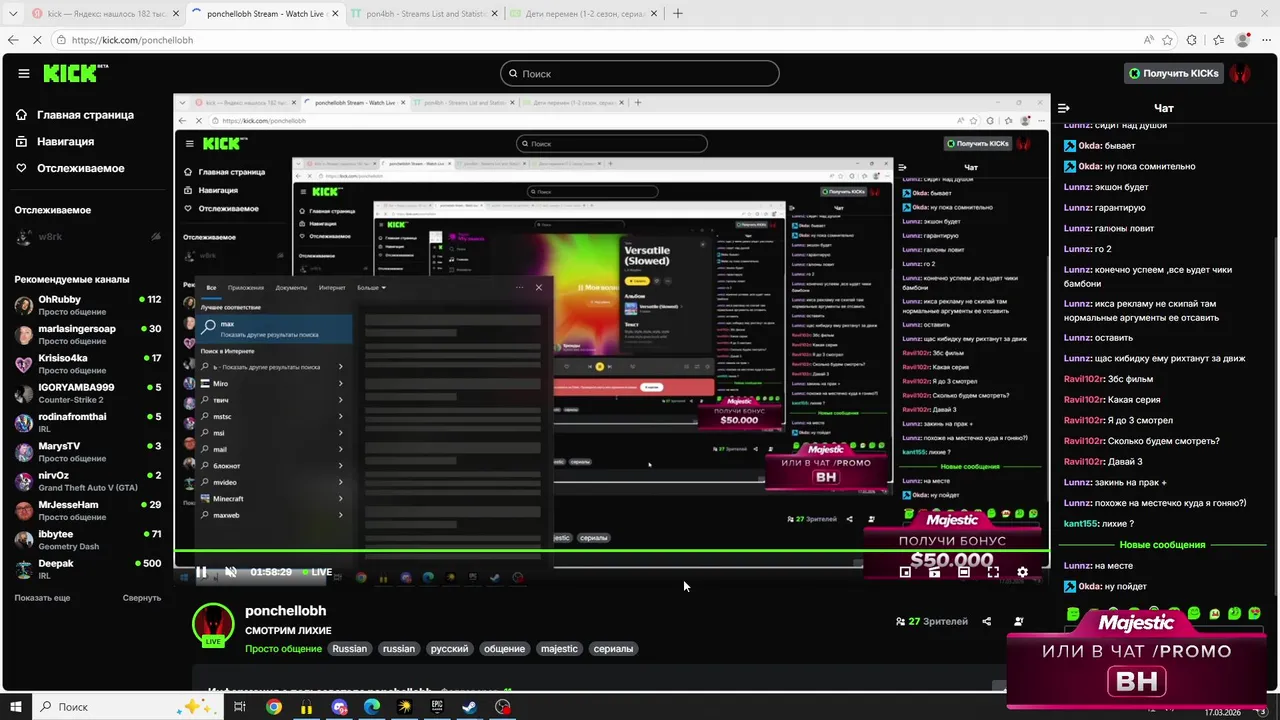Click the сериалы tag
This screenshot has height=720, width=1280.
pos(613,649)
